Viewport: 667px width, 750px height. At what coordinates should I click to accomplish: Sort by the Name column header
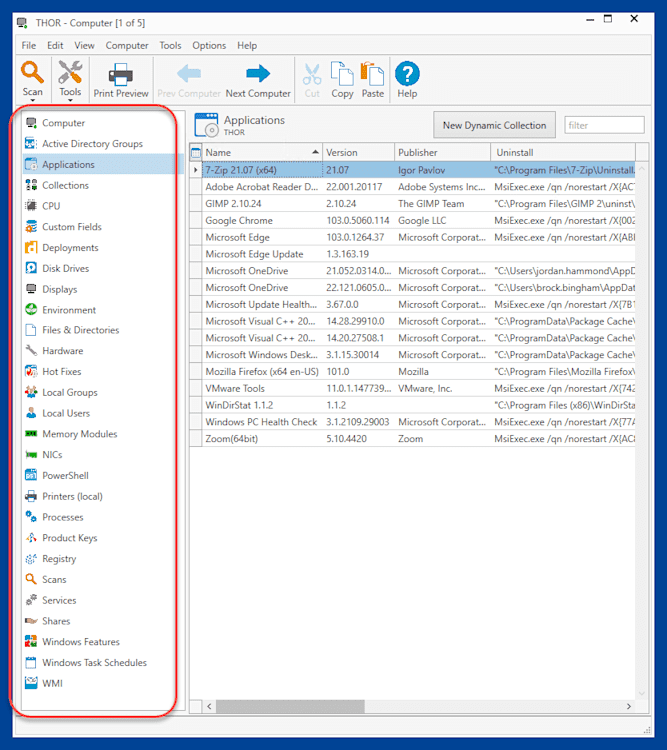pyautogui.click(x=262, y=153)
